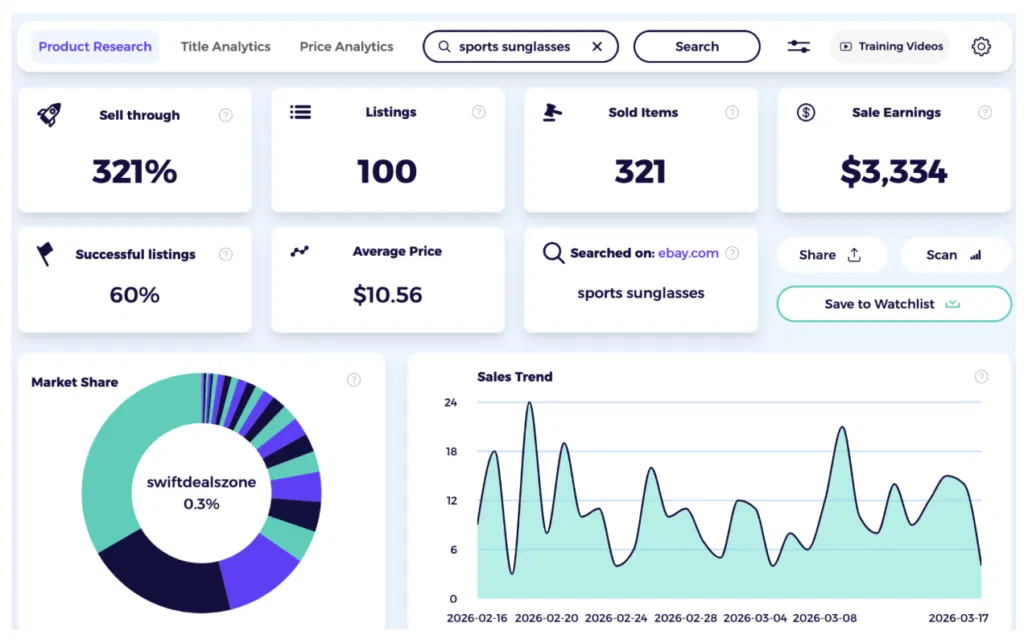Clear the sports sunglasses search query
This screenshot has width=1024, height=639.
597,46
